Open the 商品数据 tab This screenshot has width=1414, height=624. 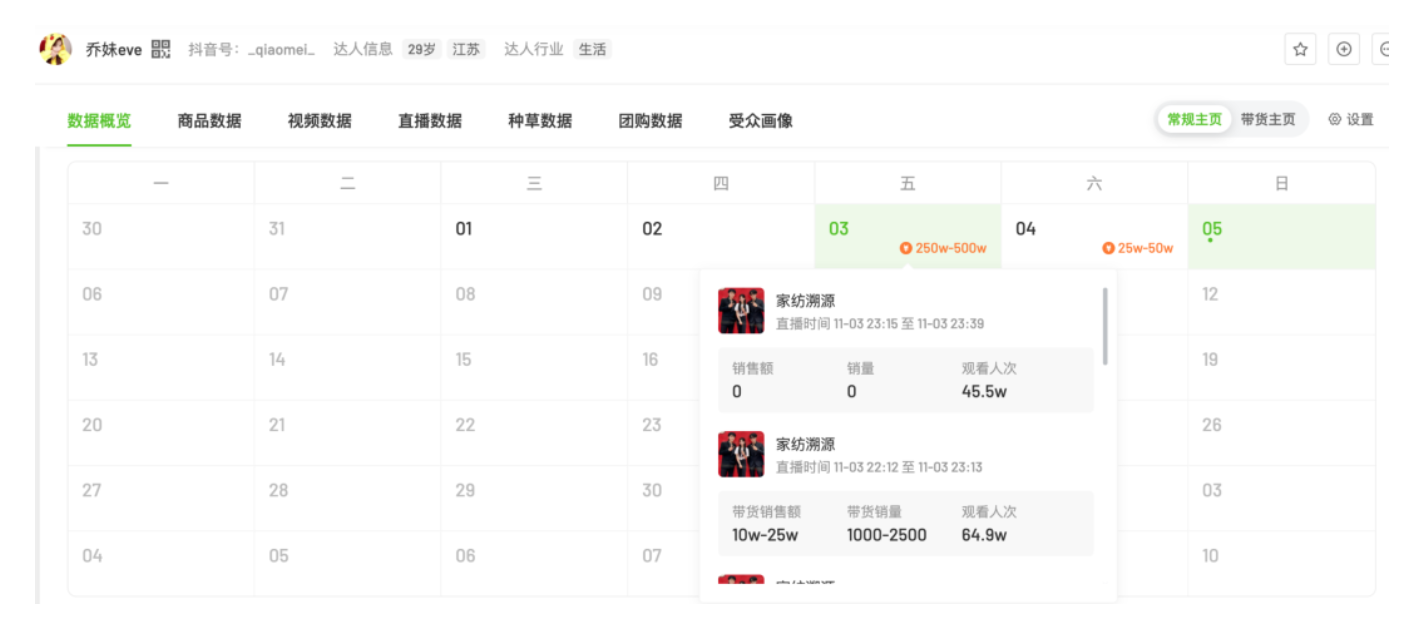(209, 121)
